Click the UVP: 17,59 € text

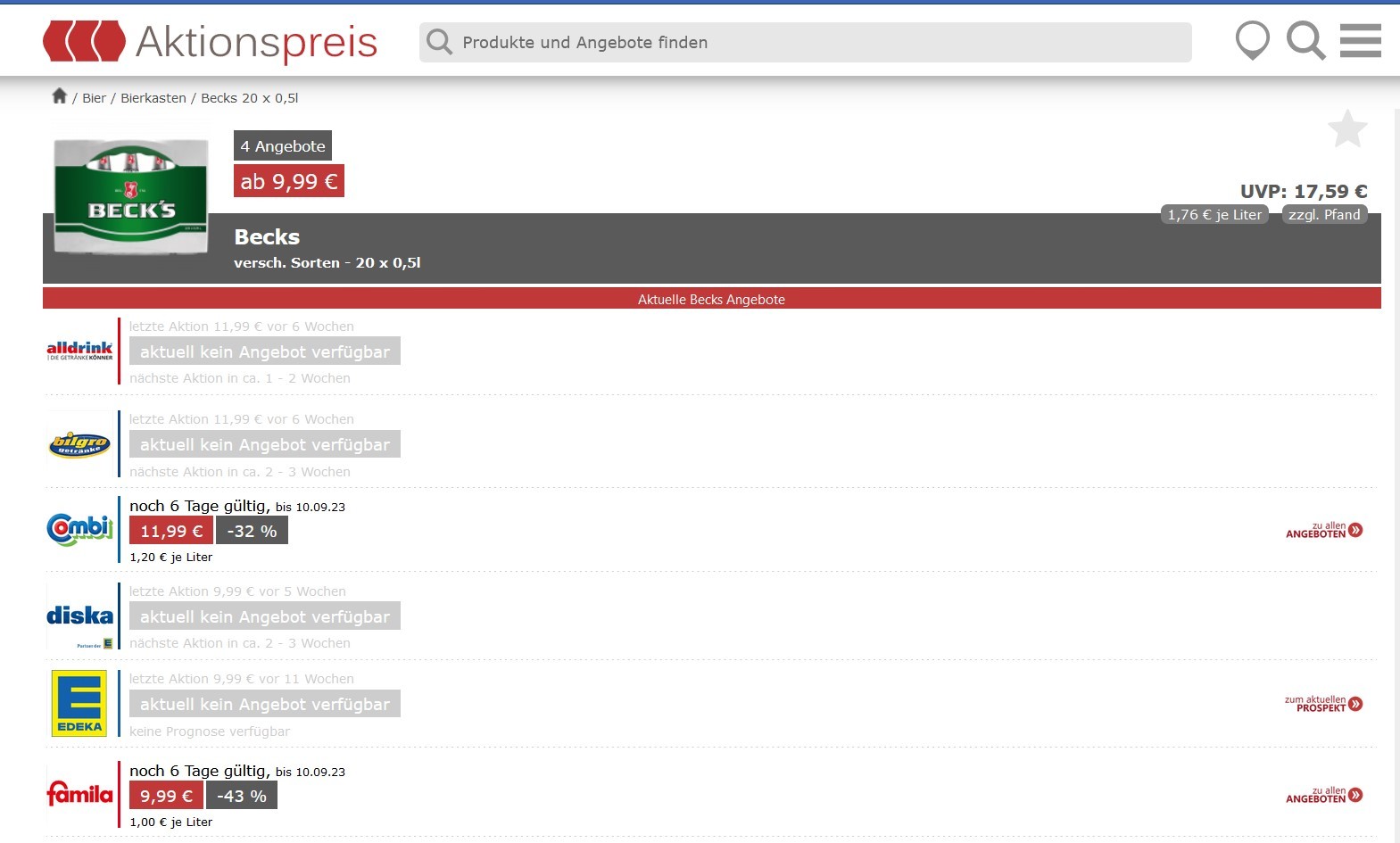(1304, 191)
